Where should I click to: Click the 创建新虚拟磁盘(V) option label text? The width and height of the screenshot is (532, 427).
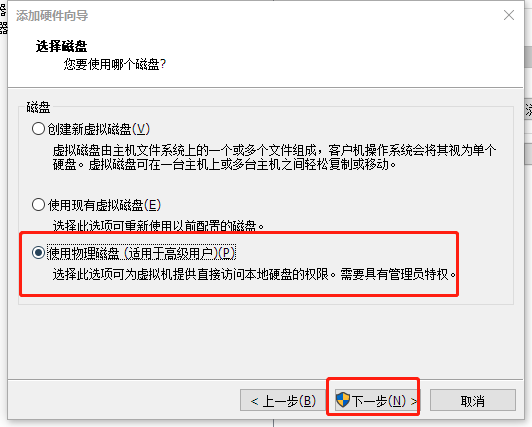(x=98, y=129)
